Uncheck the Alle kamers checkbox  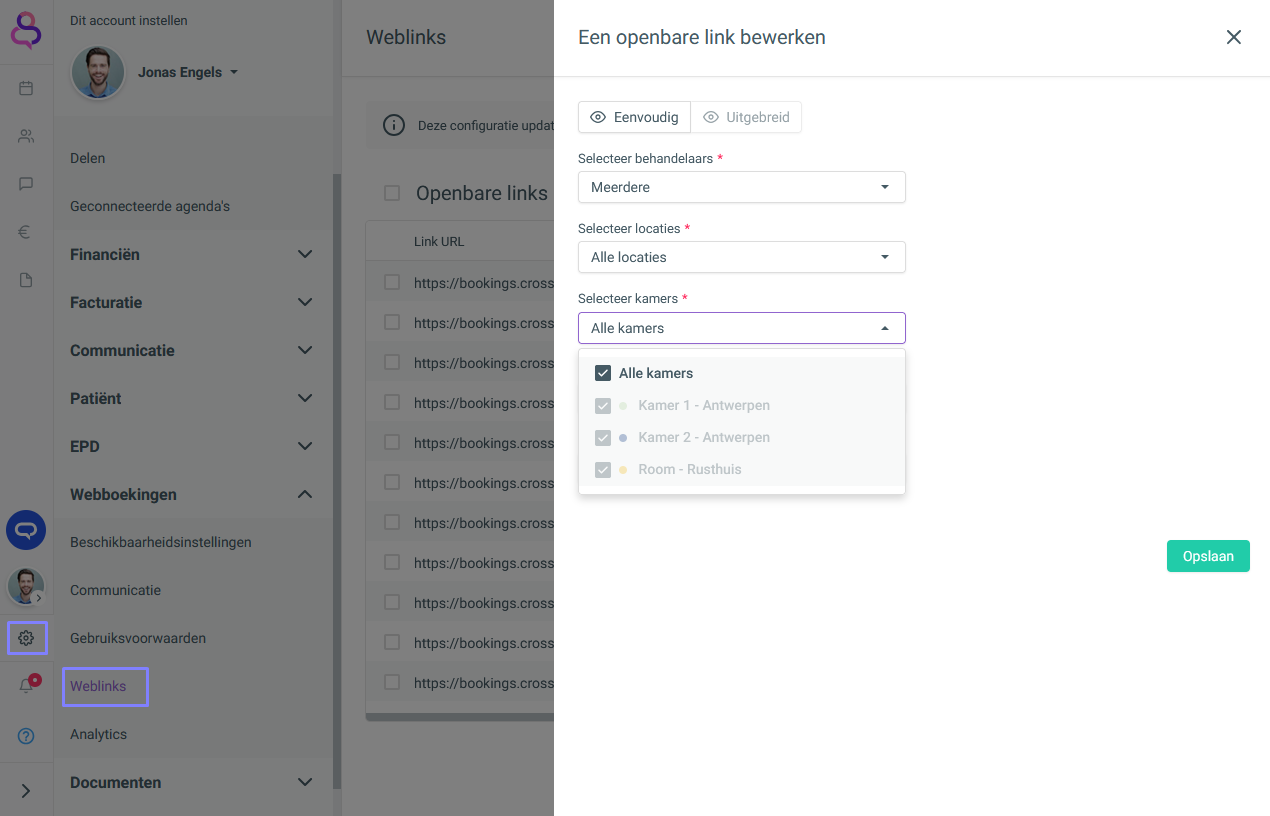[603, 373]
